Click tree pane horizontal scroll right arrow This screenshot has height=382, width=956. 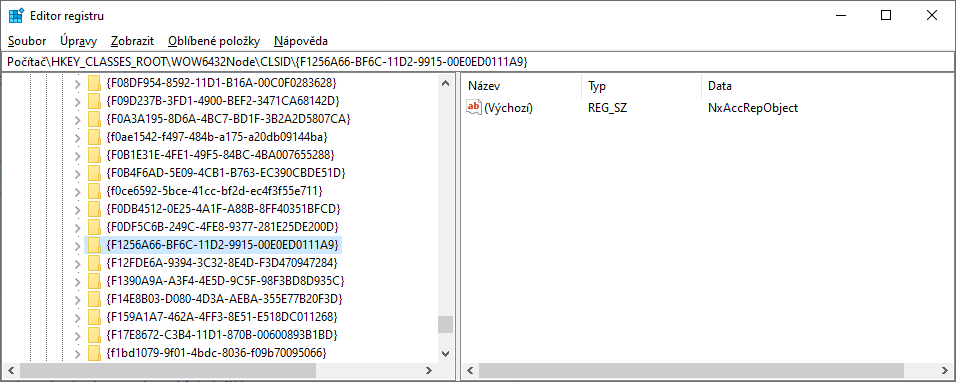430,370
